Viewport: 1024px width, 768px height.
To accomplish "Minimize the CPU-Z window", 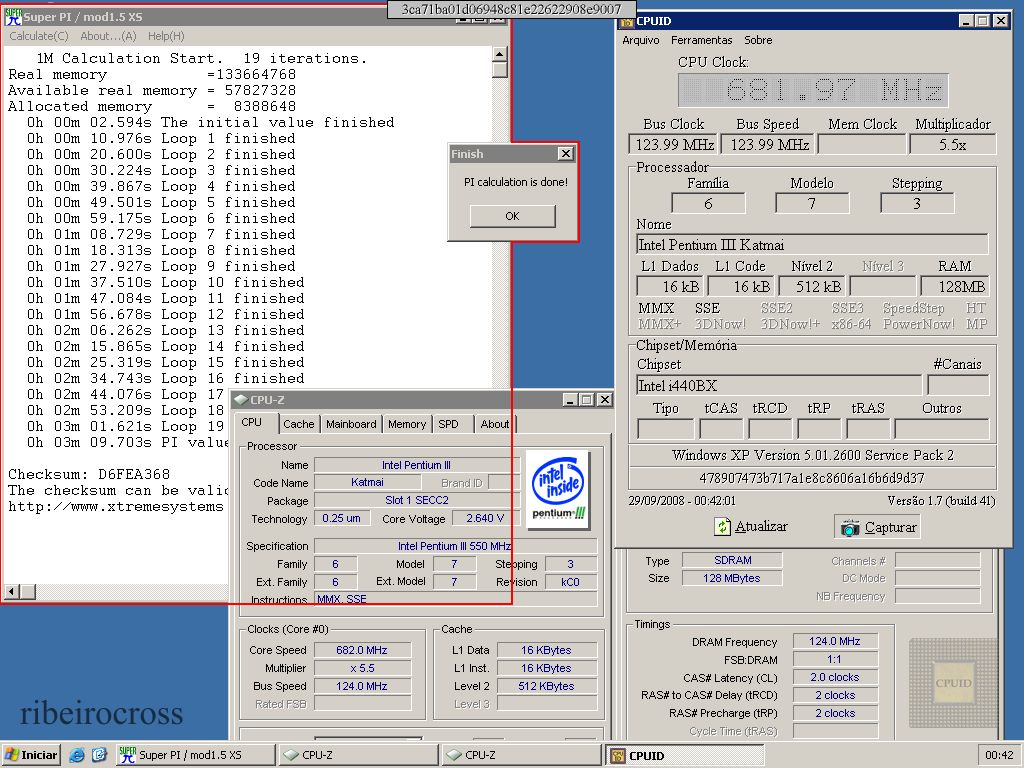I will (570, 400).
